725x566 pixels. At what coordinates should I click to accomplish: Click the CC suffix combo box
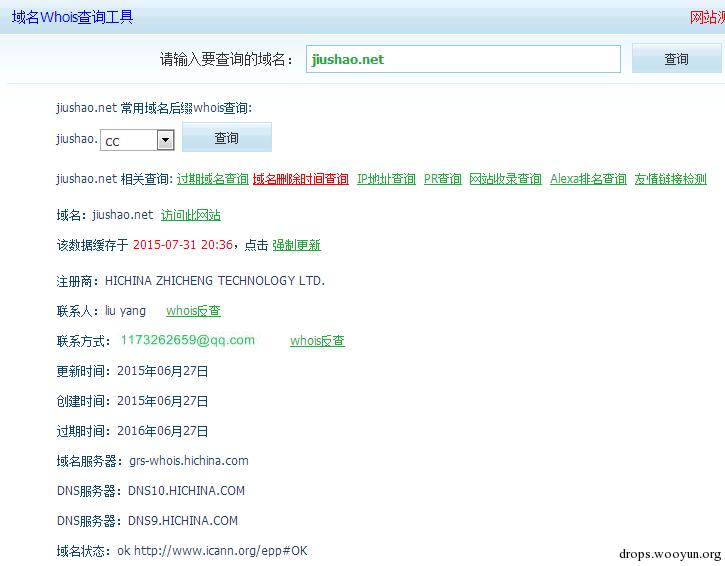[137, 140]
